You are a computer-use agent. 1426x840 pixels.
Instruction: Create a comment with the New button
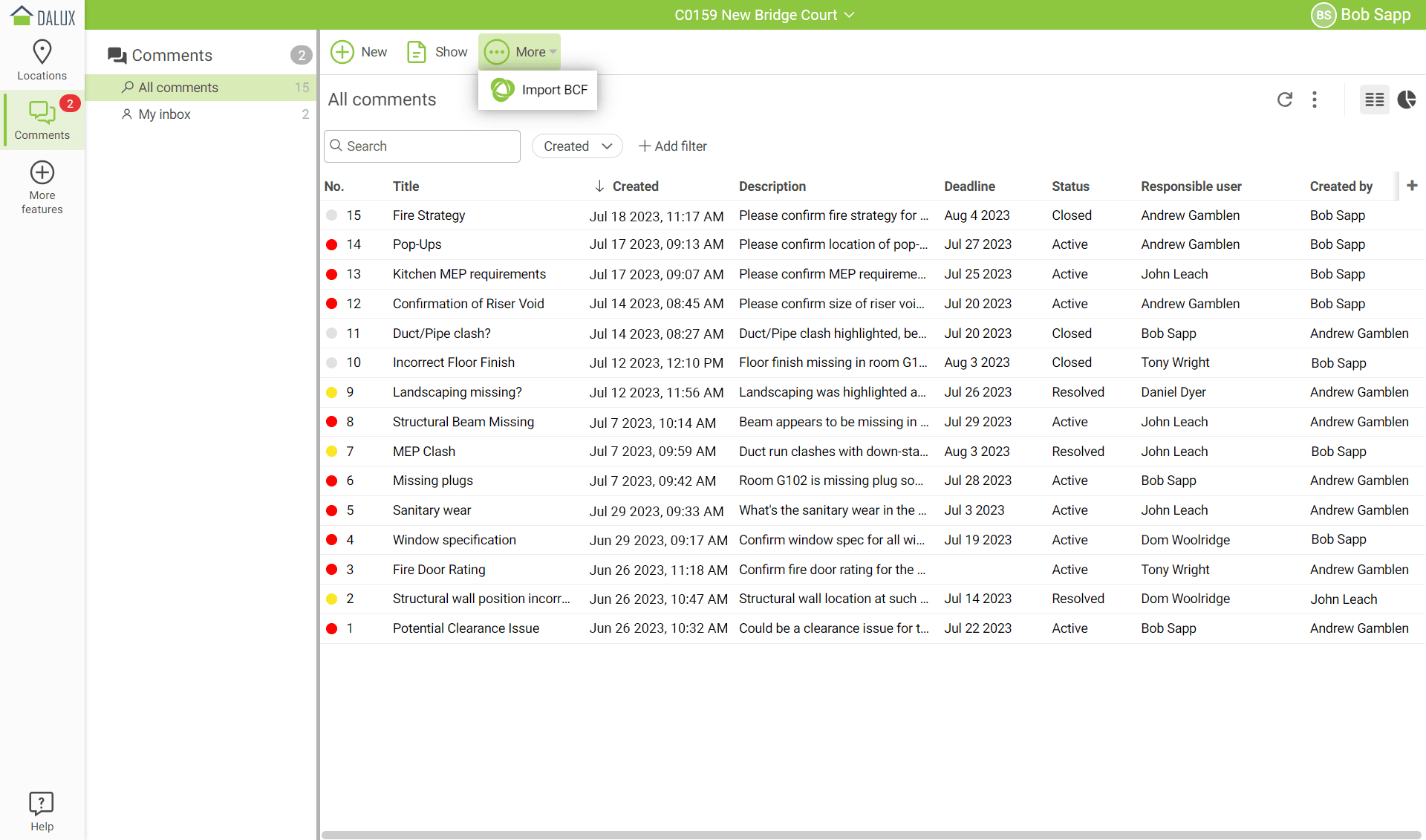(x=359, y=52)
